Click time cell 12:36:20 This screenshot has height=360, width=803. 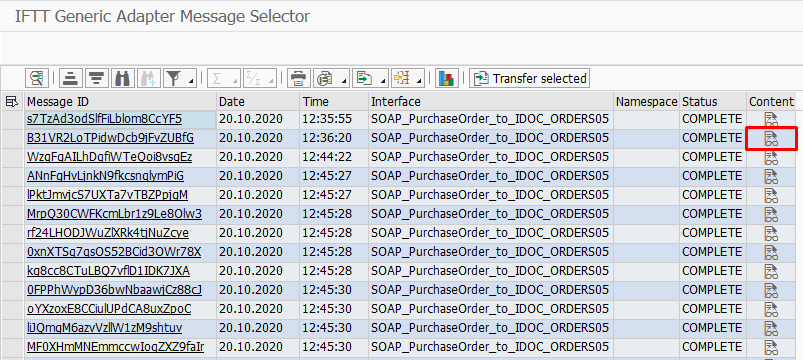(334, 138)
